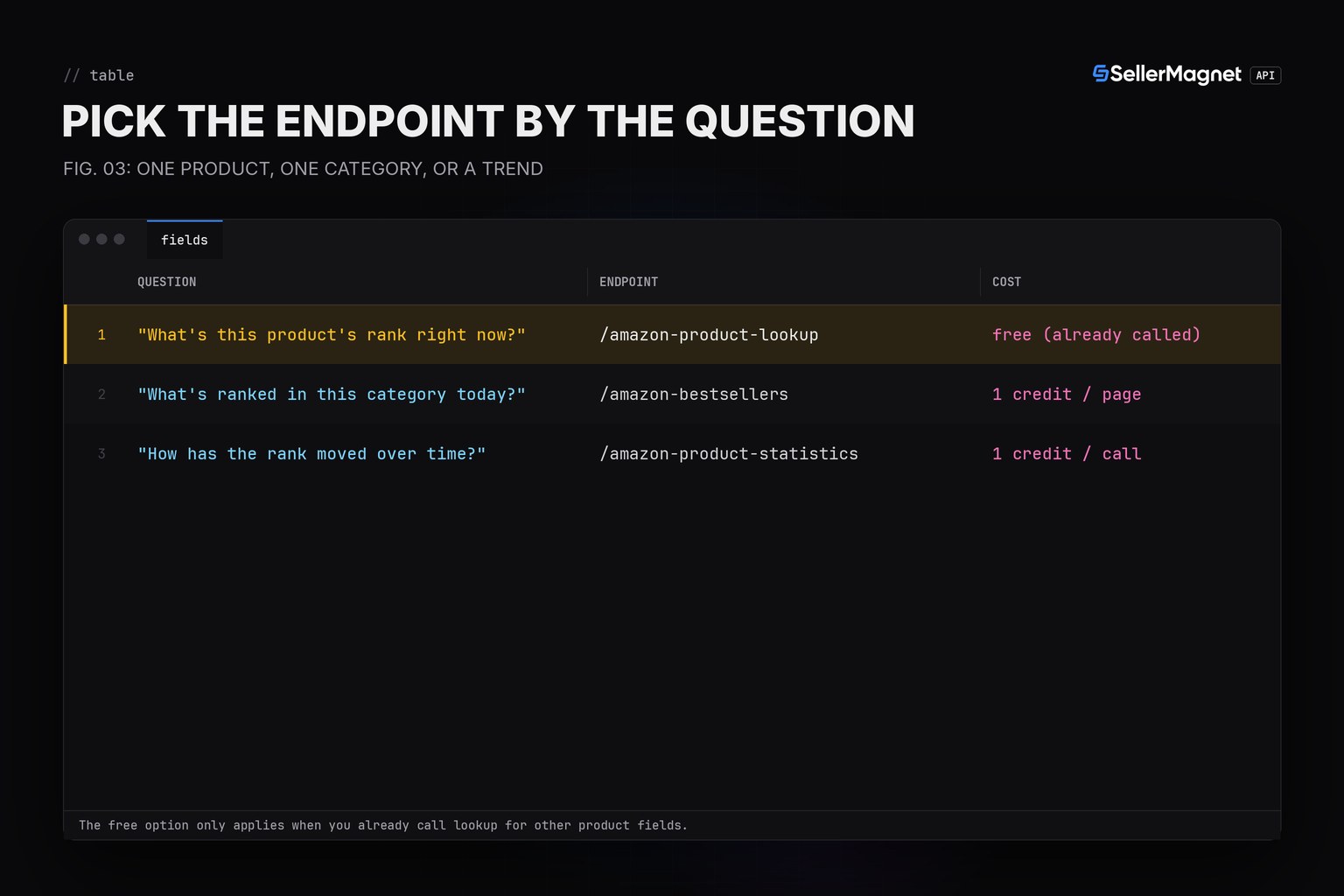Select "How has the rank moved over time?" cell
1344x896 pixels.
[x=311, y=454]
